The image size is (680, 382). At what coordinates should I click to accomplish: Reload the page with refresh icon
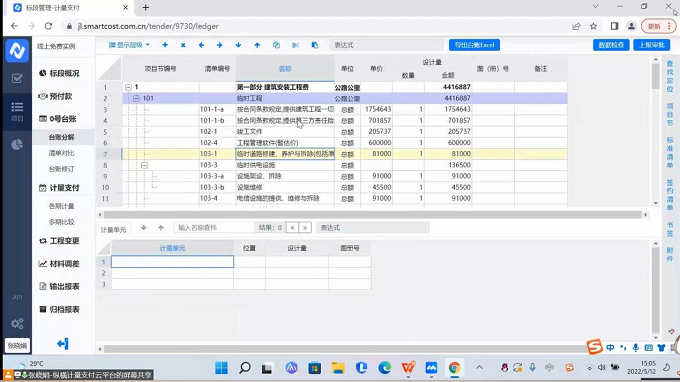point(48,26)
